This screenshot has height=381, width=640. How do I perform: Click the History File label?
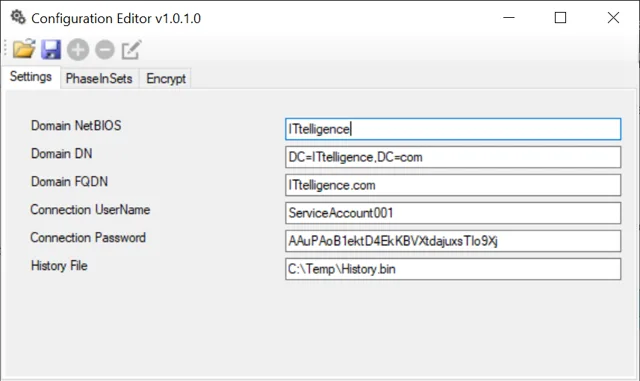pyautogui.click(x=59, y=266)
